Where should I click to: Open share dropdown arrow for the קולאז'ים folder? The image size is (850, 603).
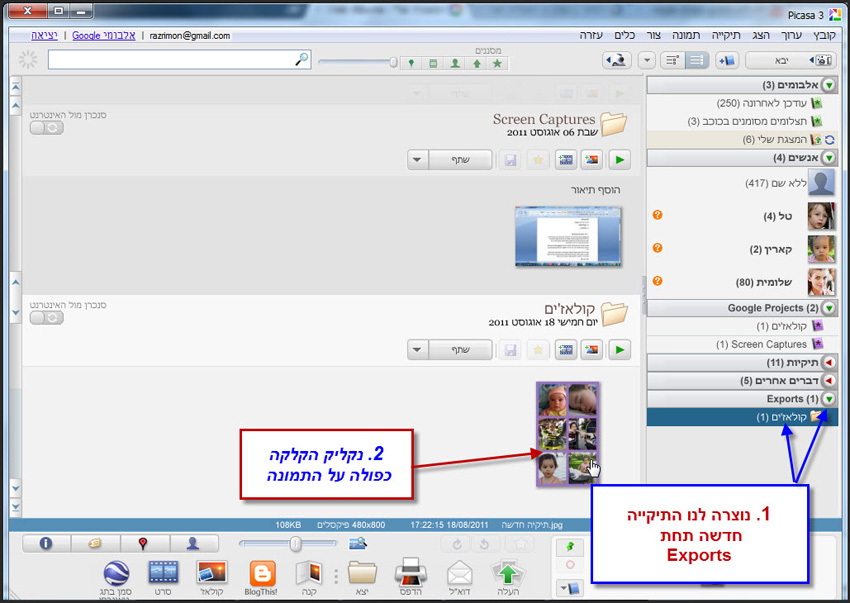click(x=417, y=350)
